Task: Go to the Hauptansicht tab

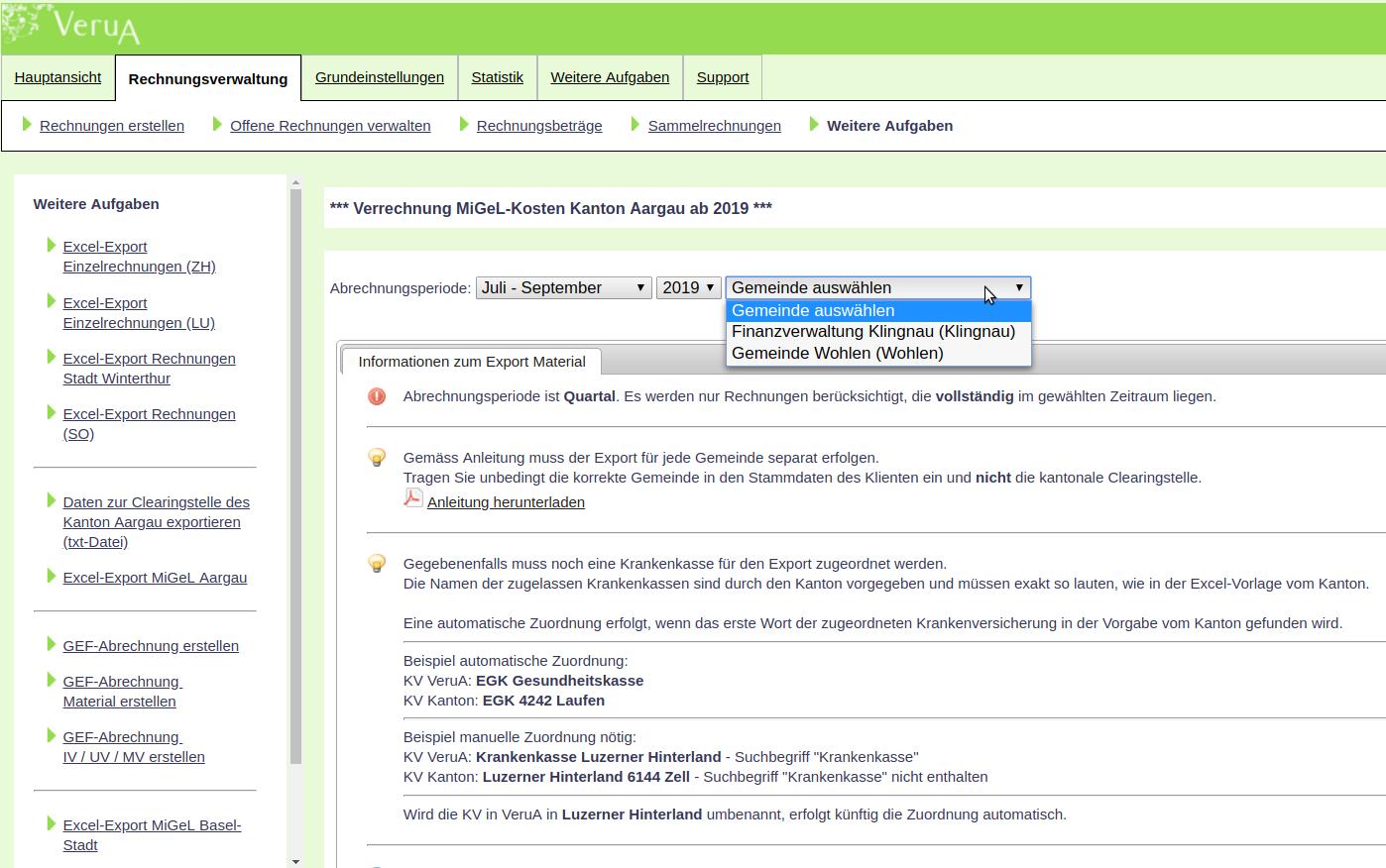Action: pos(58,77)
